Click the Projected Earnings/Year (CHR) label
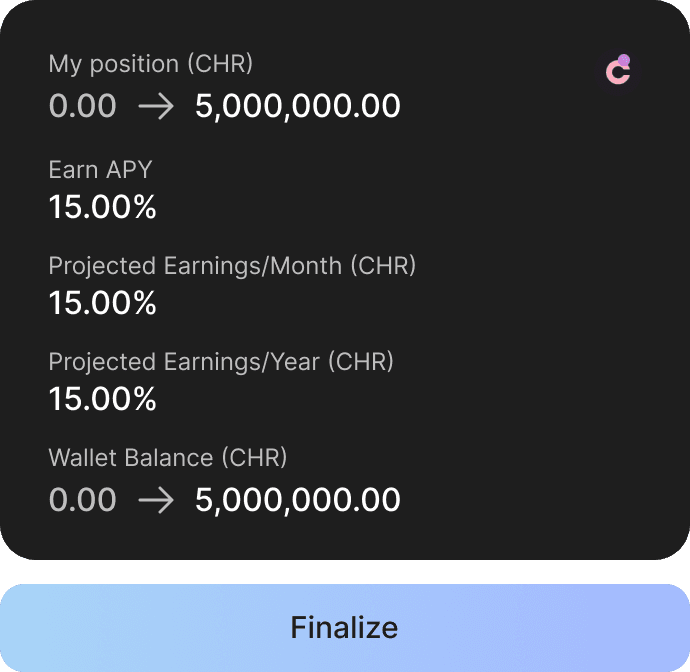Screen dimensions: 690x672 coord(221,362)
